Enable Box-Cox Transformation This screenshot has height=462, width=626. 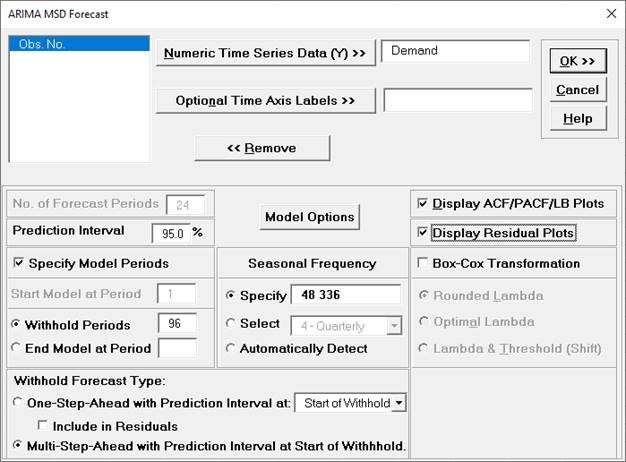point(422,264)
